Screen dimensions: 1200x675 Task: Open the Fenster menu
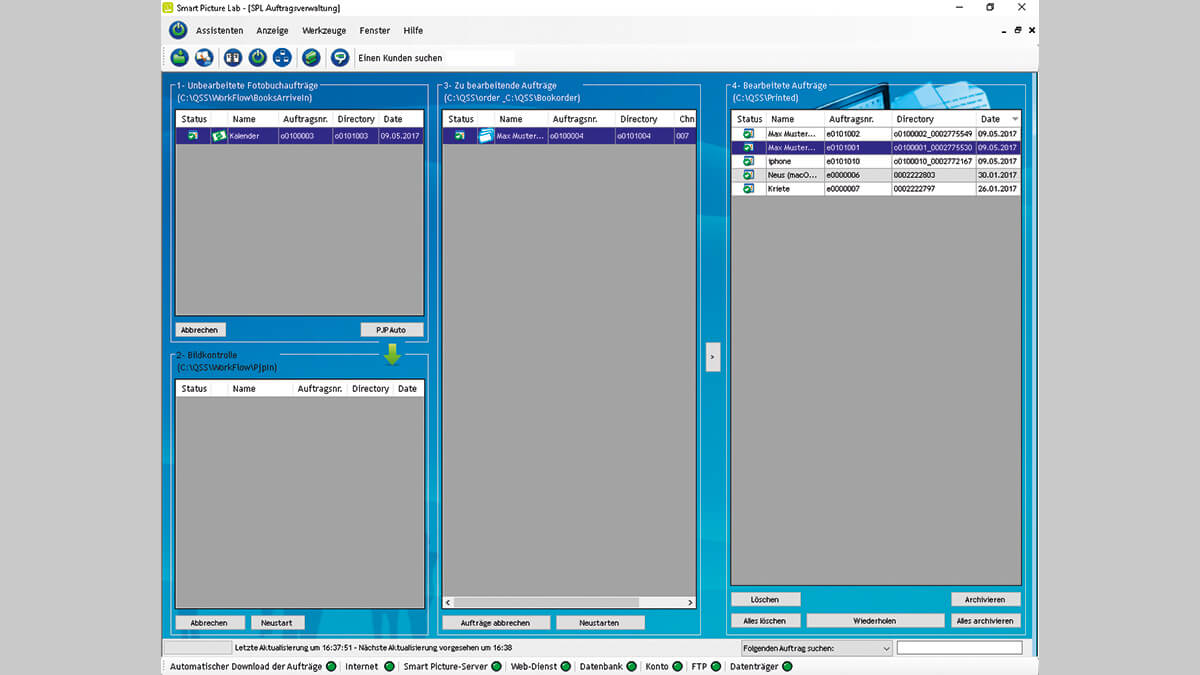(375, 31)
